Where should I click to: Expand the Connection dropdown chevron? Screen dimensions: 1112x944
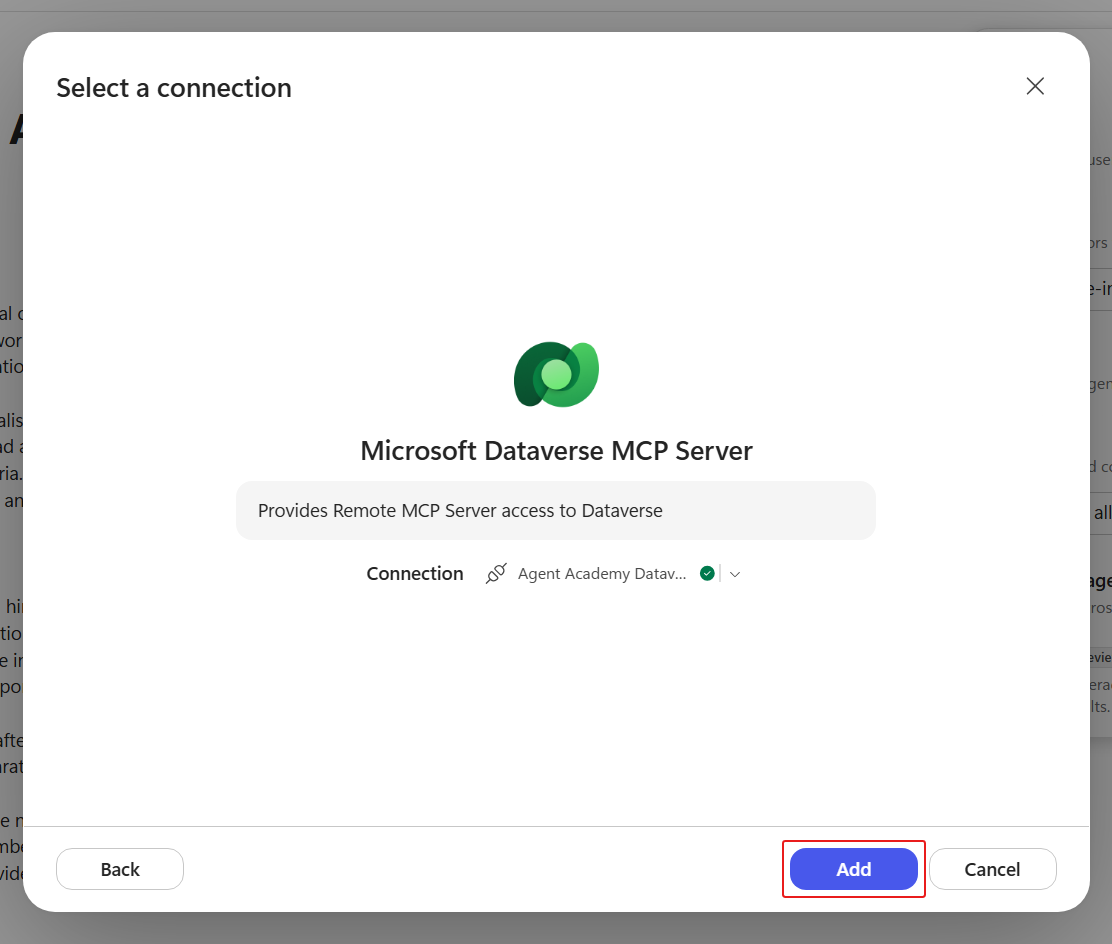coord(735,574)
